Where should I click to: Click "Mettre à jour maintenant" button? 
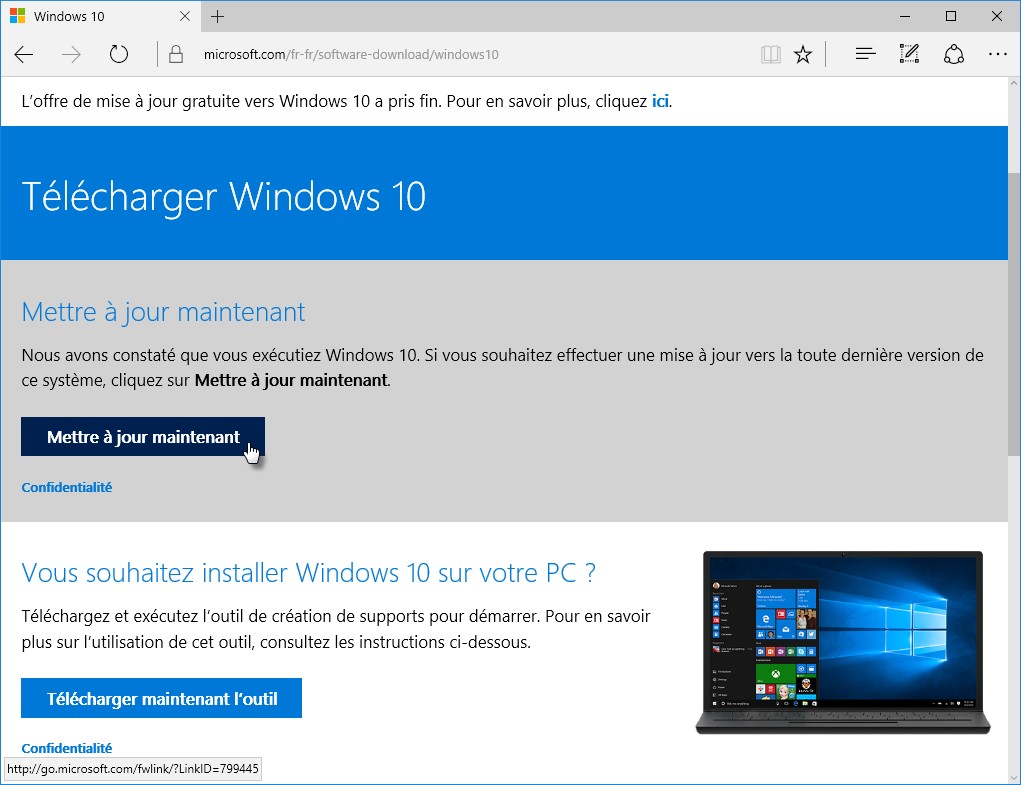coord(143,437)
